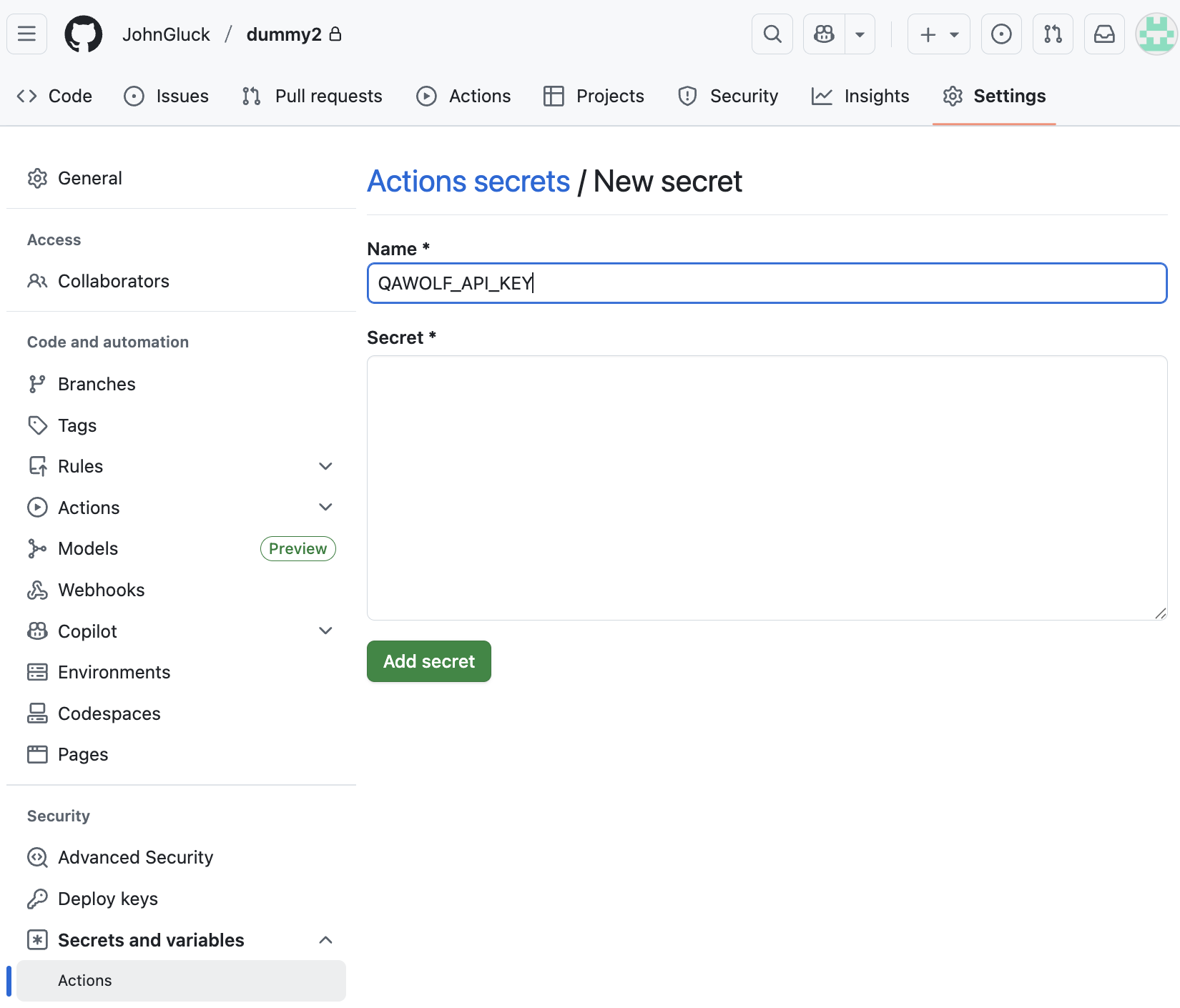Image resolution: width=1180 pixels, height=1008 pixels.
Task: Click the Branches git-branch icon
Action: point(37,384)
